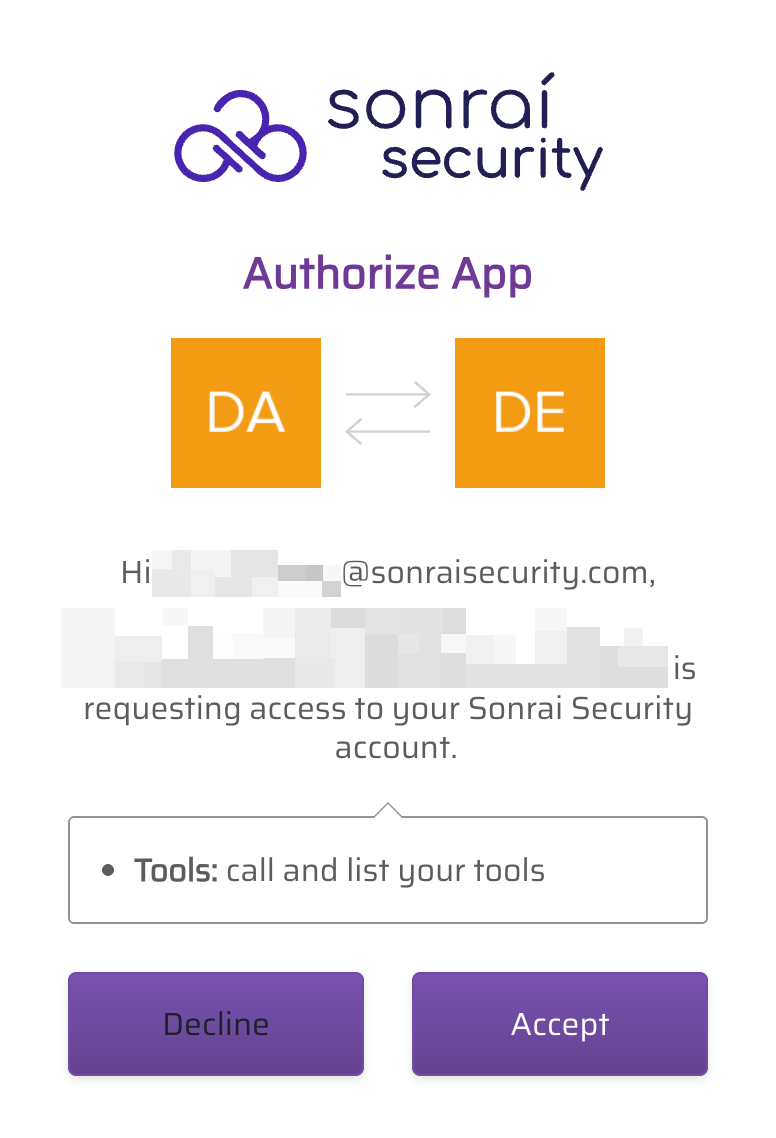Click the word "account." below the request
The height and width of the screenshot is (1138, 776).
point(396,747)
